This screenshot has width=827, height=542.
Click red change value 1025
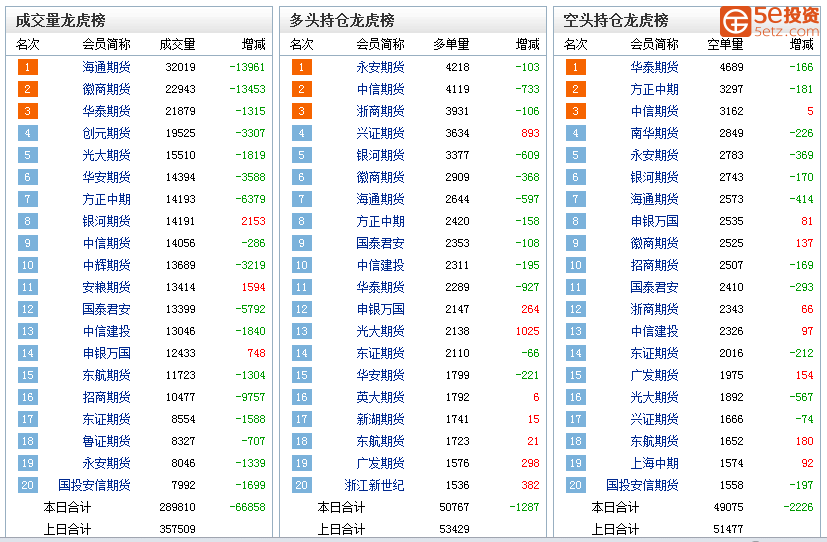coord(527,331)
